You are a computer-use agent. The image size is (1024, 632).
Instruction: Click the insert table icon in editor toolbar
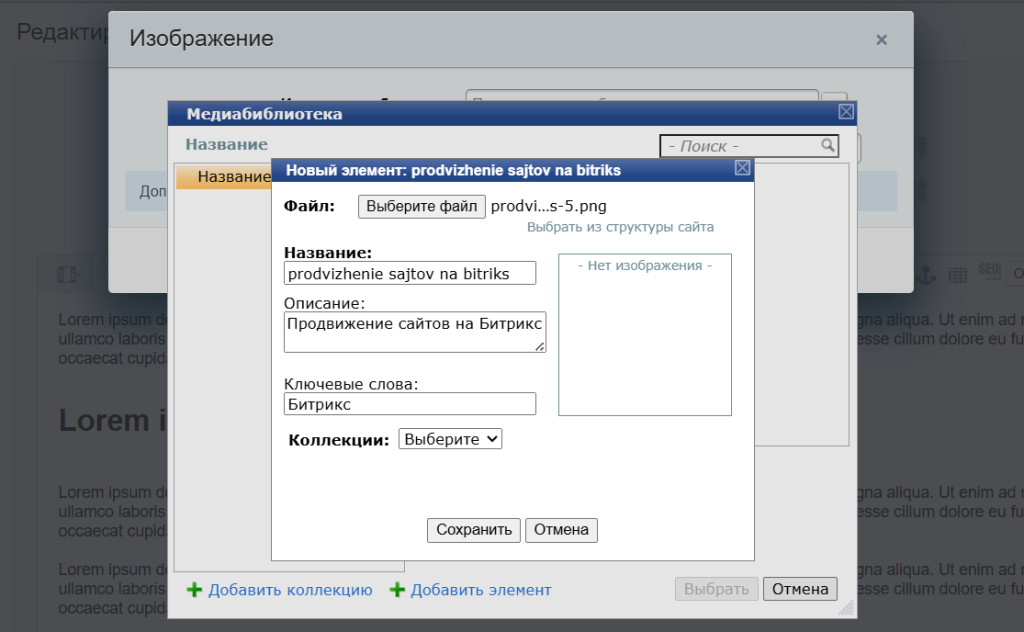(957, 273)
